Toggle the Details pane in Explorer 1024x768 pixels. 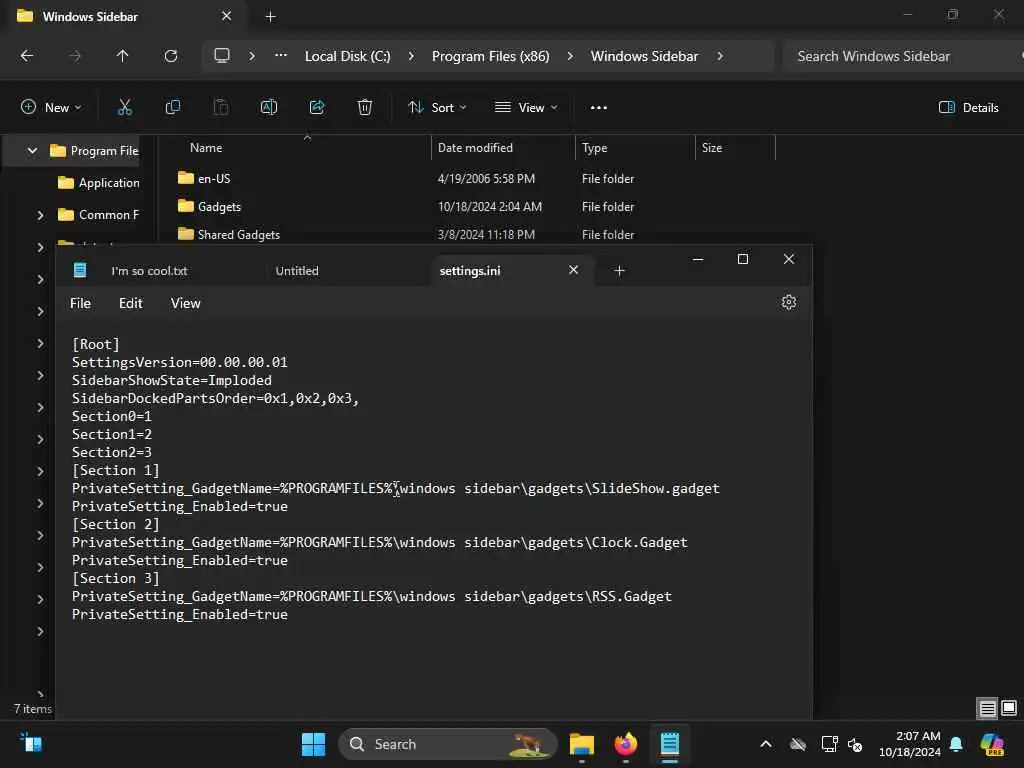click(x=968, y=108)
